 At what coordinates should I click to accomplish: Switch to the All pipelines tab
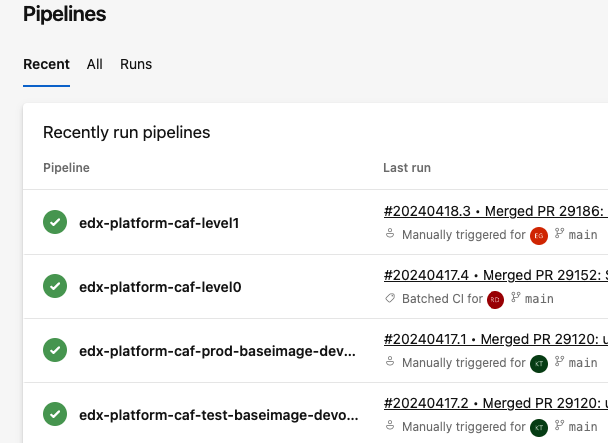(95, 64)
